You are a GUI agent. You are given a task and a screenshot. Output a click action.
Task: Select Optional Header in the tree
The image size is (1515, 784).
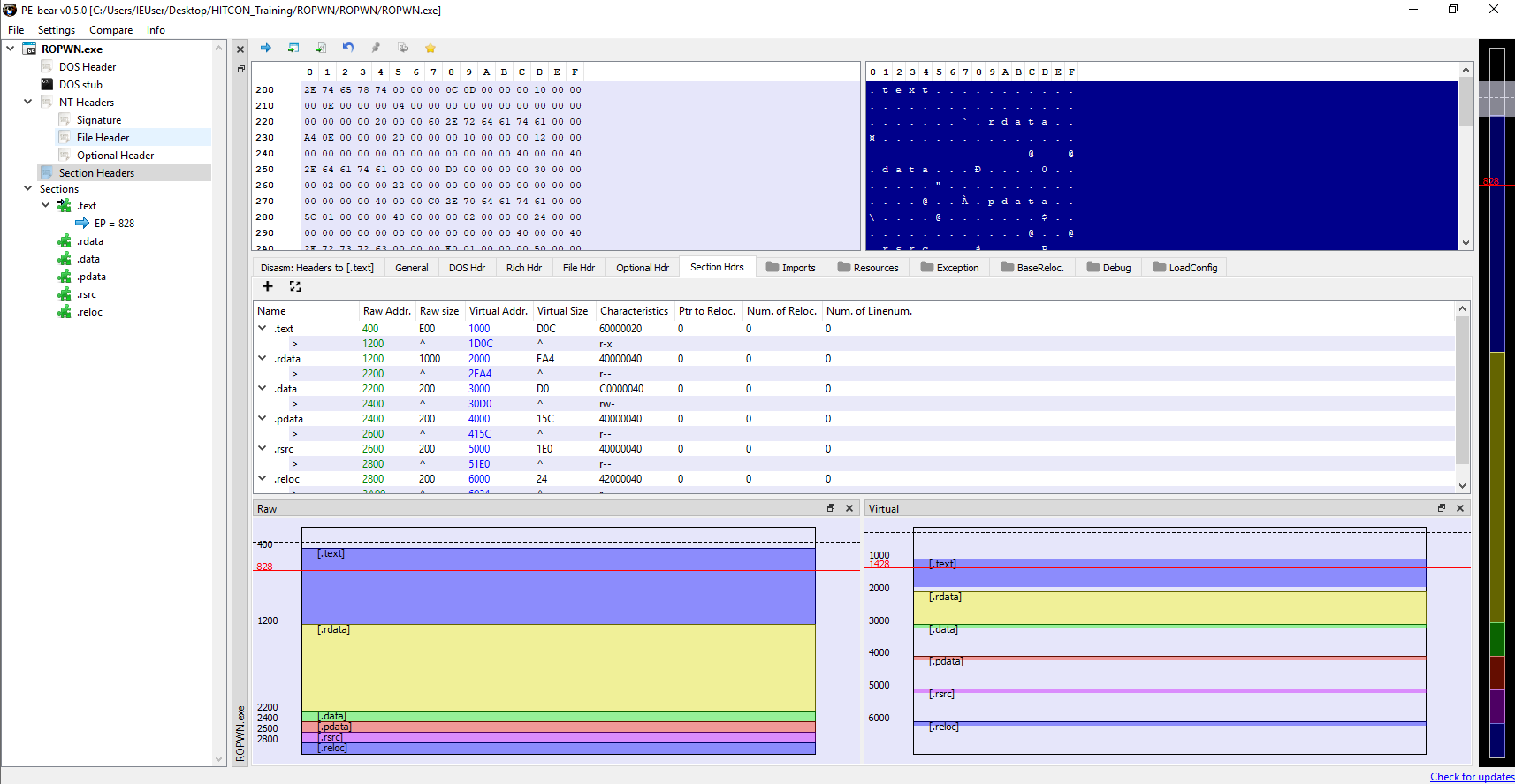(115, 156)
